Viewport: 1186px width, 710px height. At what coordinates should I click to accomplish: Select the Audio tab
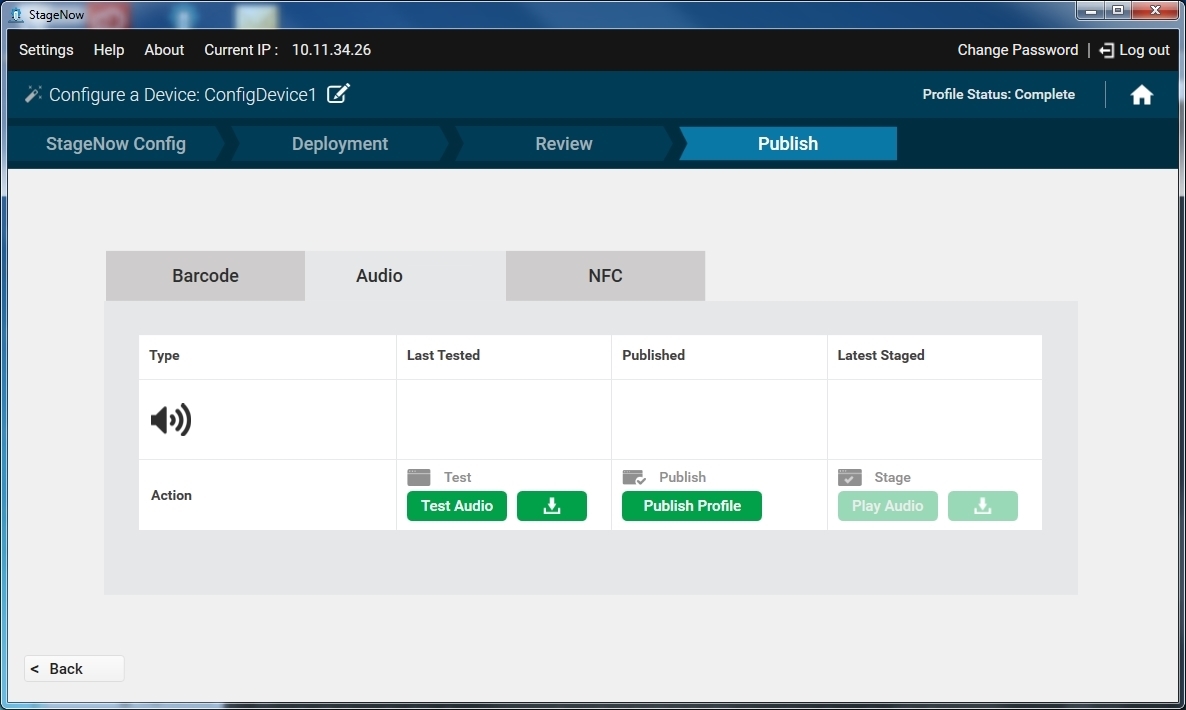[x=379, y=276]
